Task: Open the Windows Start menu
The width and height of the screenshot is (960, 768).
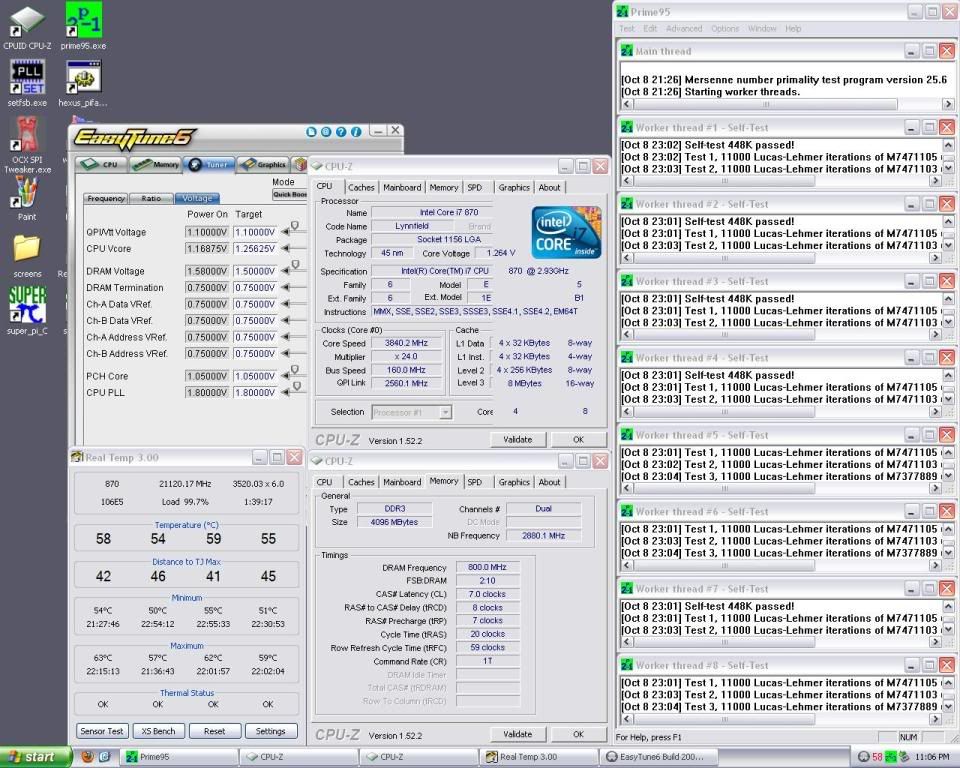Action: pos(35,757)
